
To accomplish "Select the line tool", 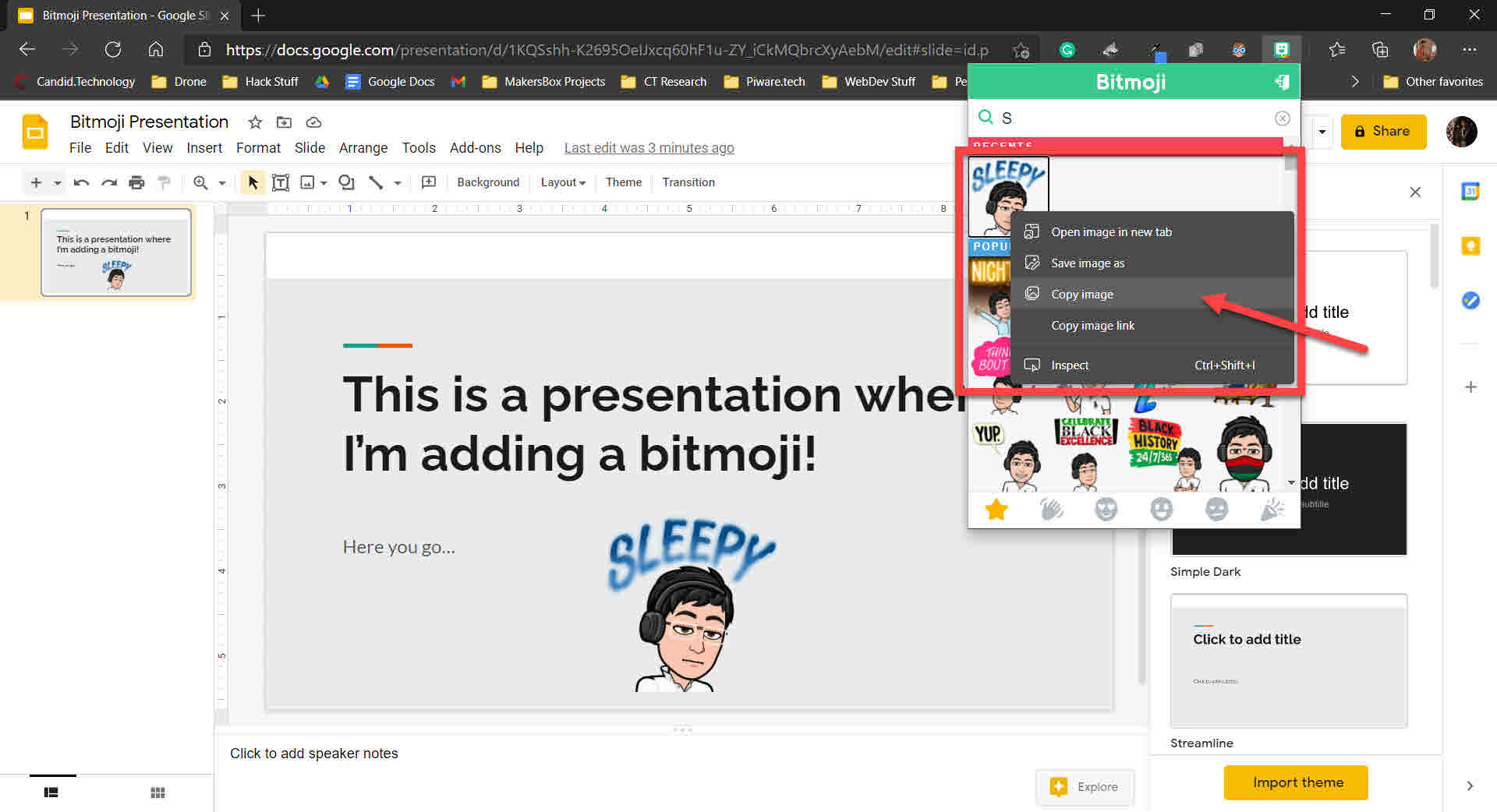I will point(376,182).
